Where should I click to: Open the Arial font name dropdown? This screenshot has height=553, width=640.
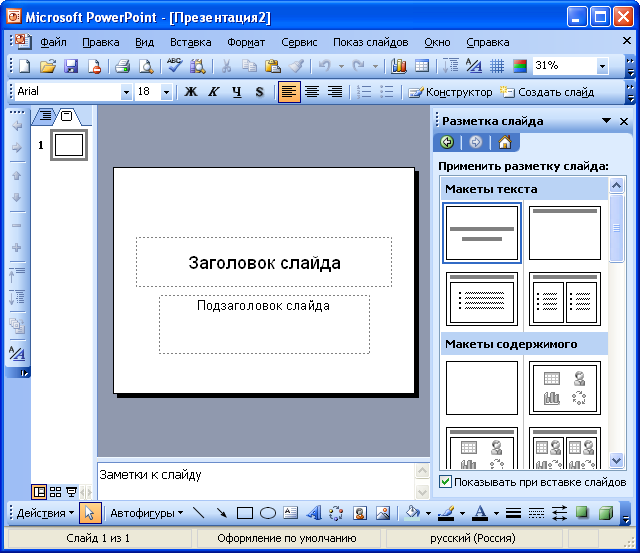pos(127,92)
